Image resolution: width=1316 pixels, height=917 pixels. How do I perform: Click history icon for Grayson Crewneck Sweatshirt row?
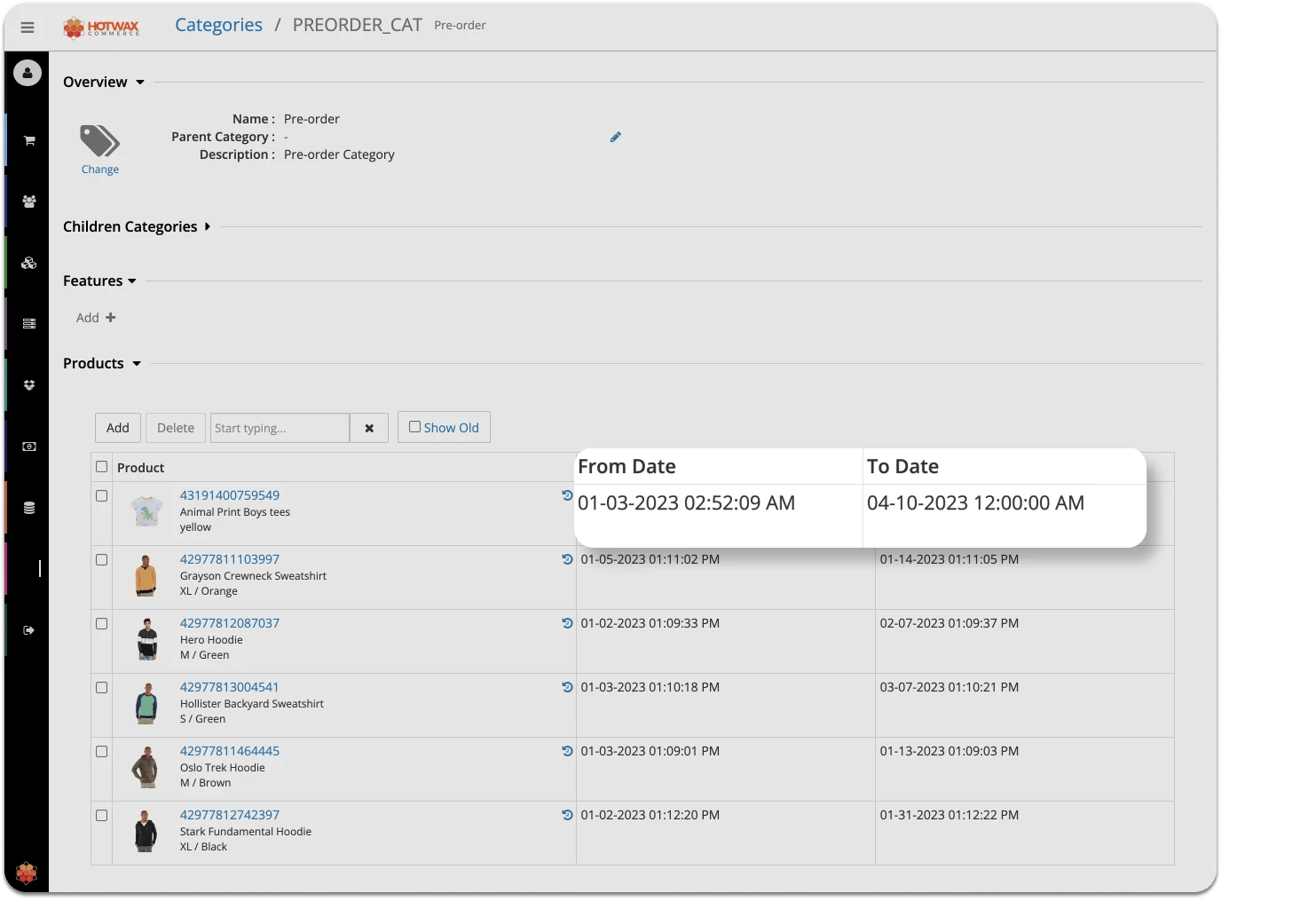pyautogui.click(x=567, y=559)
